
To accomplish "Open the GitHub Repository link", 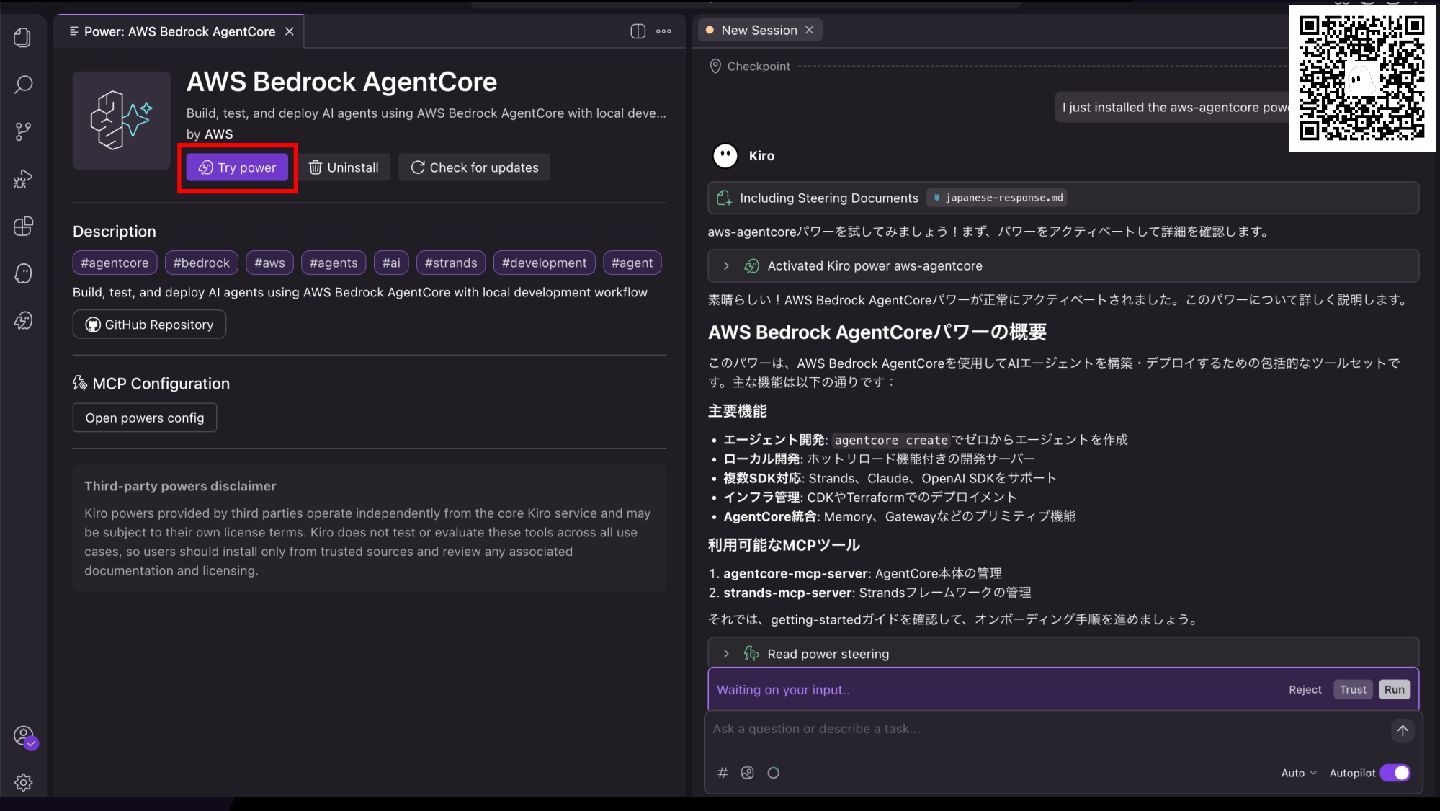I will point(149,325).
